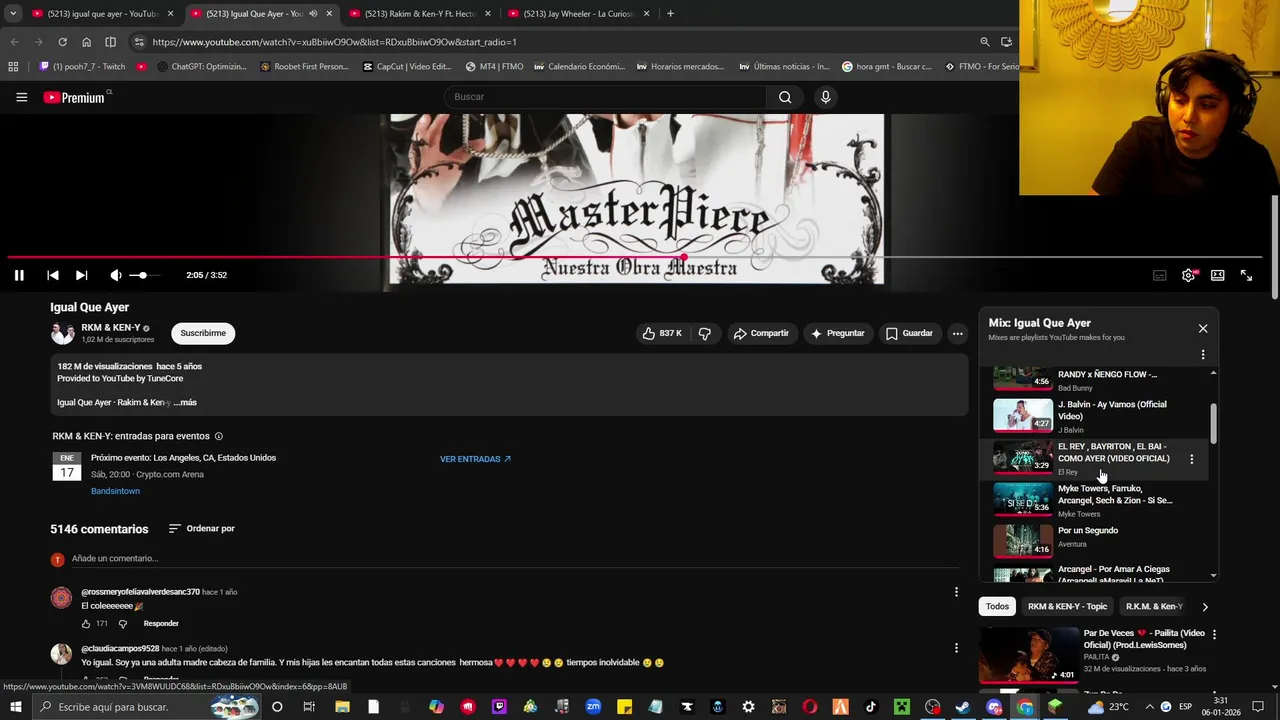The height and width of the screenshot is (720, 1280).
Task: Expand the description with ...más
Action: coord(185,402)
